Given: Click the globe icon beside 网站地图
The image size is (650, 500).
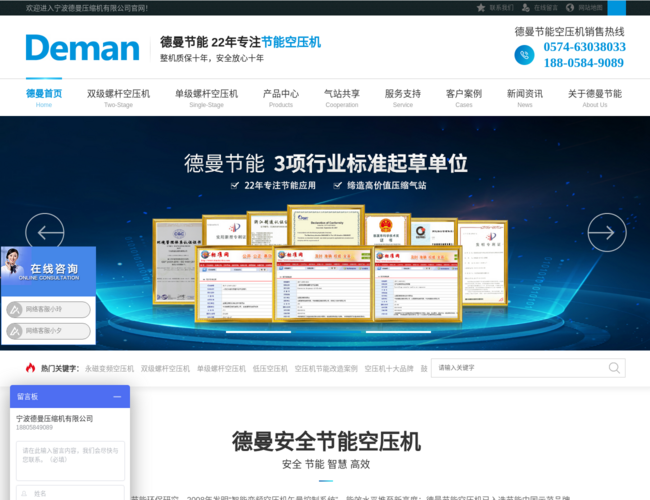Looking at the screenshot, I should click(570, 7).
